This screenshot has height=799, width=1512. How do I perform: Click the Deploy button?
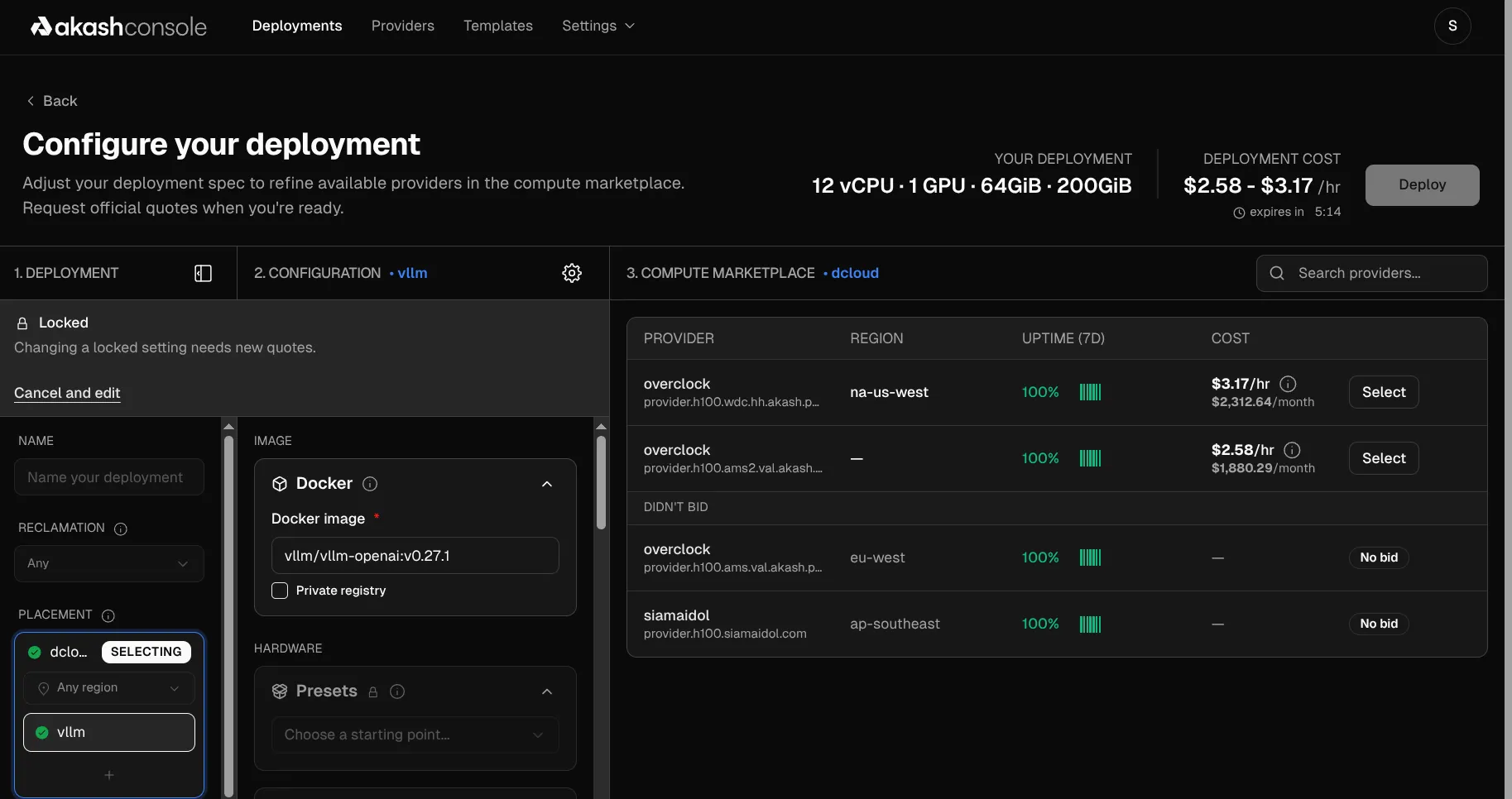point(1423,184)
